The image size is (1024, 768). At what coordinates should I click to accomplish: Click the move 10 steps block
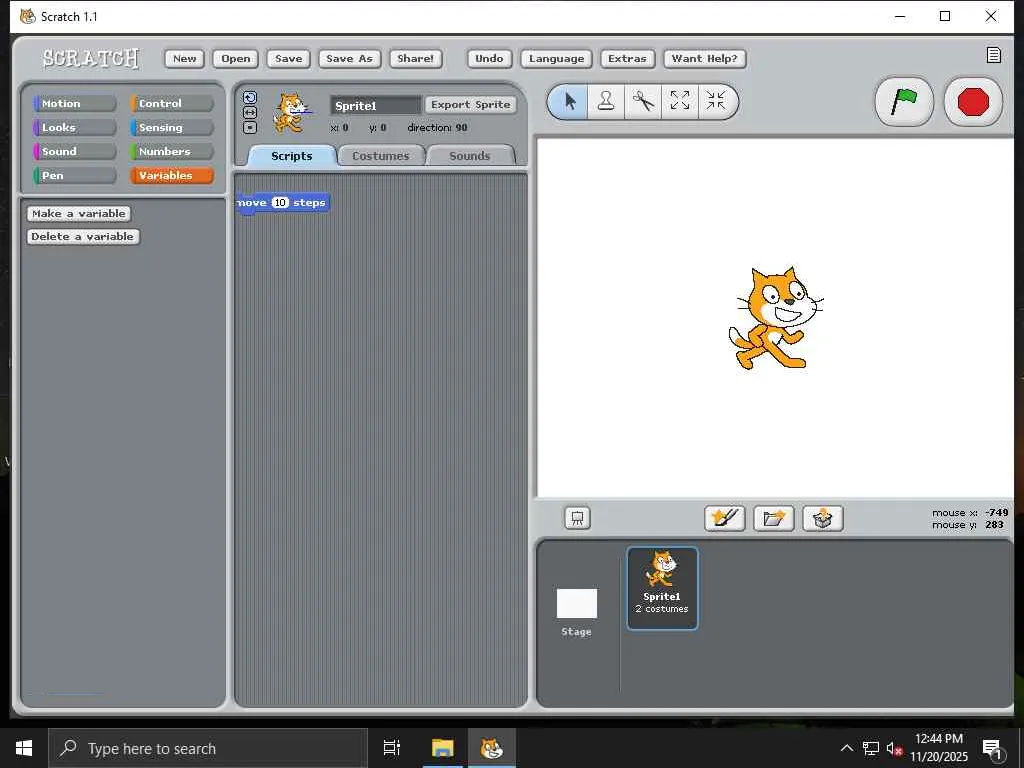283,202
